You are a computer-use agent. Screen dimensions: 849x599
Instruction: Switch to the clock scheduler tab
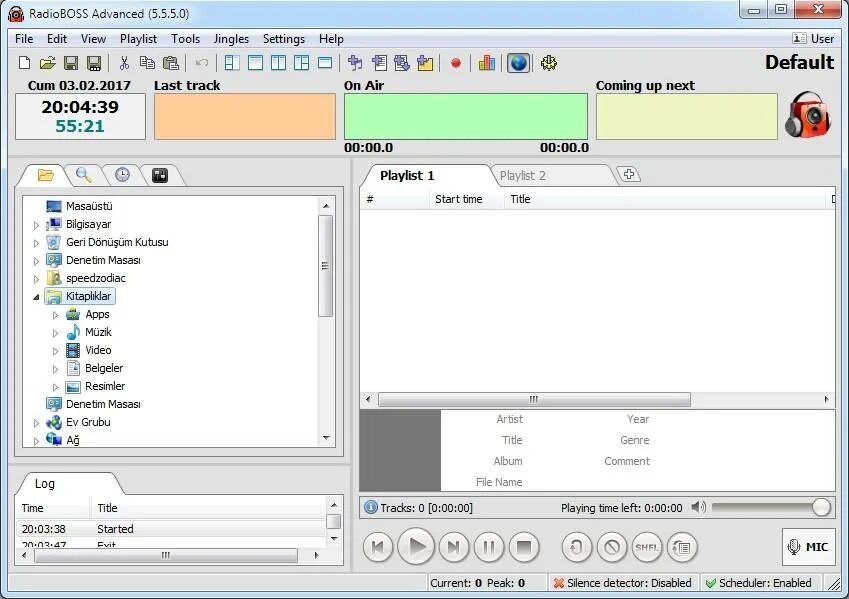(122, 175)
